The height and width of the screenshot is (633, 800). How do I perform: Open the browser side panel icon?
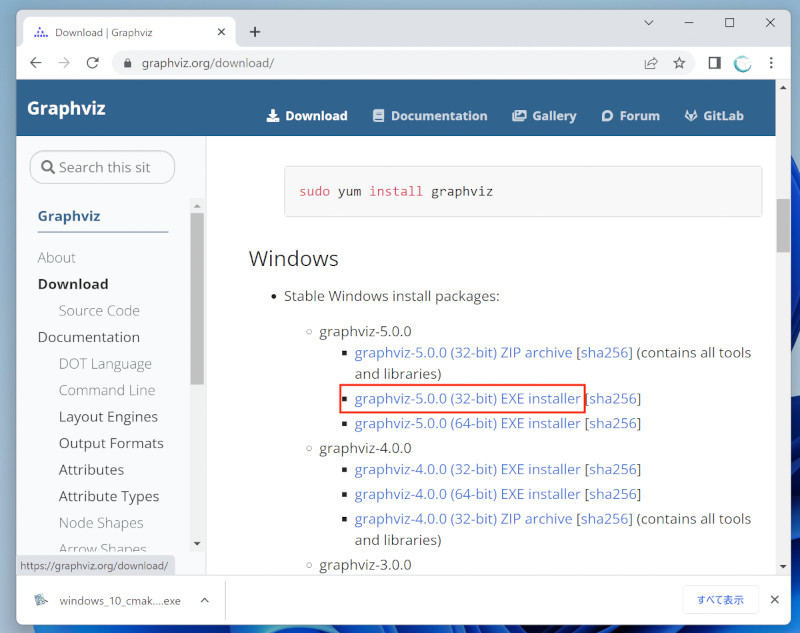(714, 62)
